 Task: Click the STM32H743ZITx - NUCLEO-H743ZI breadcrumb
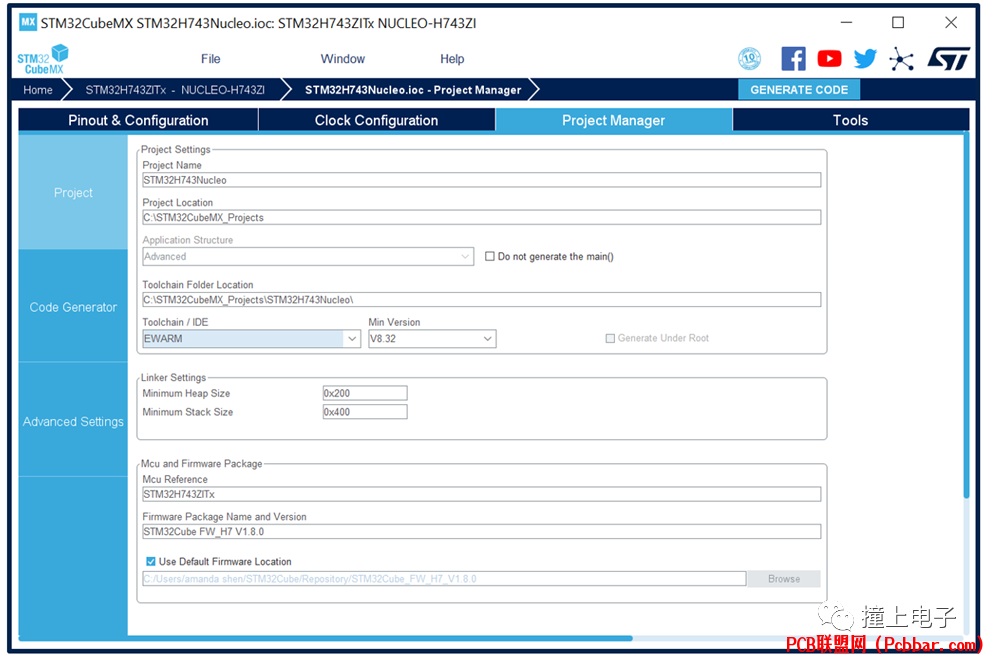tap(175, 90)
